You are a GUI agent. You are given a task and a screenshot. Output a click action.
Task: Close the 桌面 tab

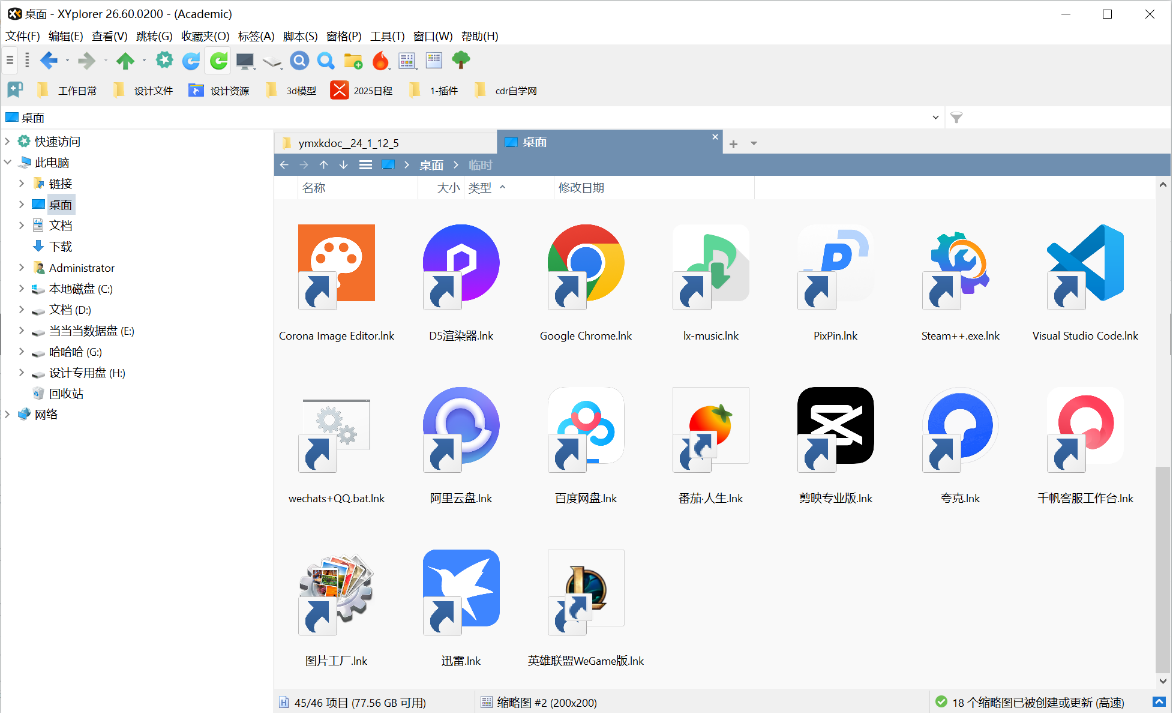(x=715, y=137)
